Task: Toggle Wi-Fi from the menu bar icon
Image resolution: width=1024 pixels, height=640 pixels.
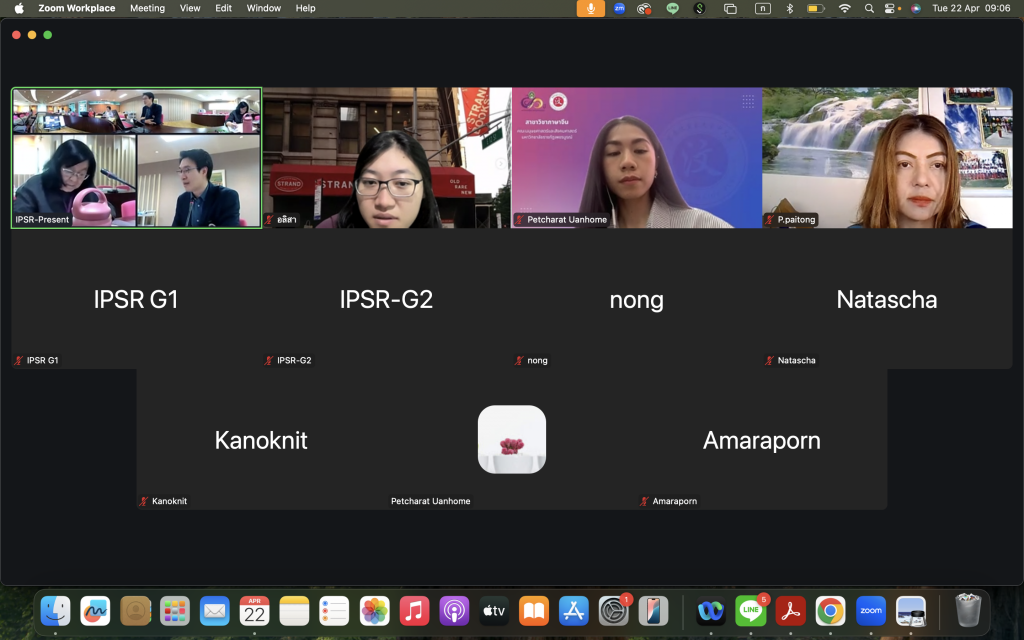Action: point(844,8)
